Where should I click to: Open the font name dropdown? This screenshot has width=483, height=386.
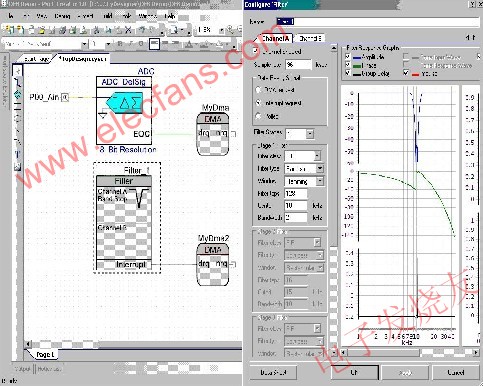click(x=84, y=44)
